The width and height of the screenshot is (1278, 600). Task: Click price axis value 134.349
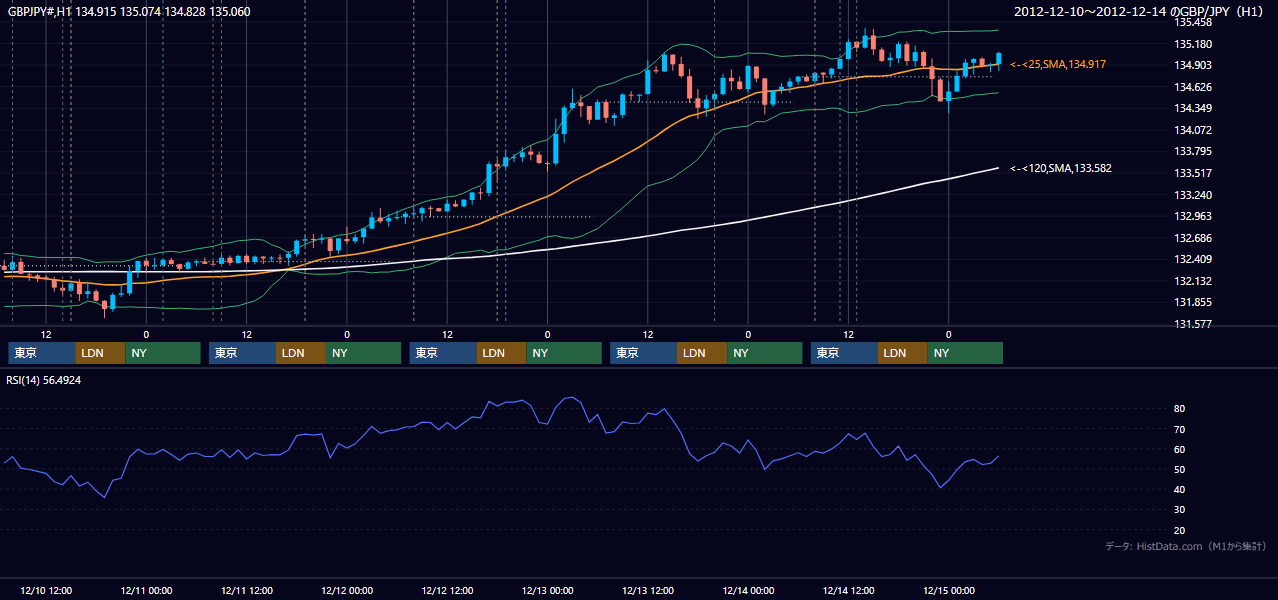tap(1194, 108)
